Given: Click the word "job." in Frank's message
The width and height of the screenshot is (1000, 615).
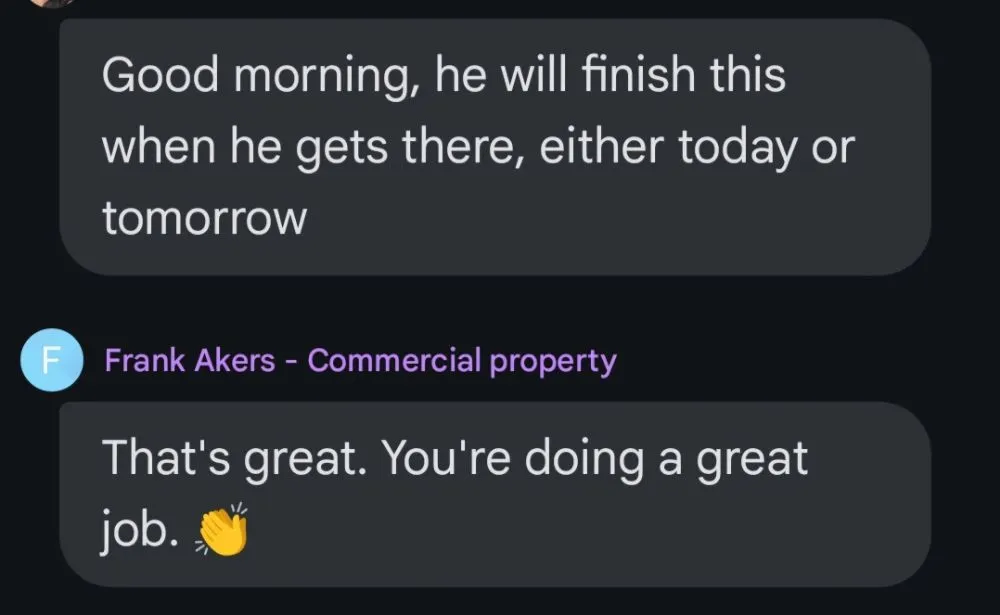Looking at the screenshot, I should tap(138, 533).
